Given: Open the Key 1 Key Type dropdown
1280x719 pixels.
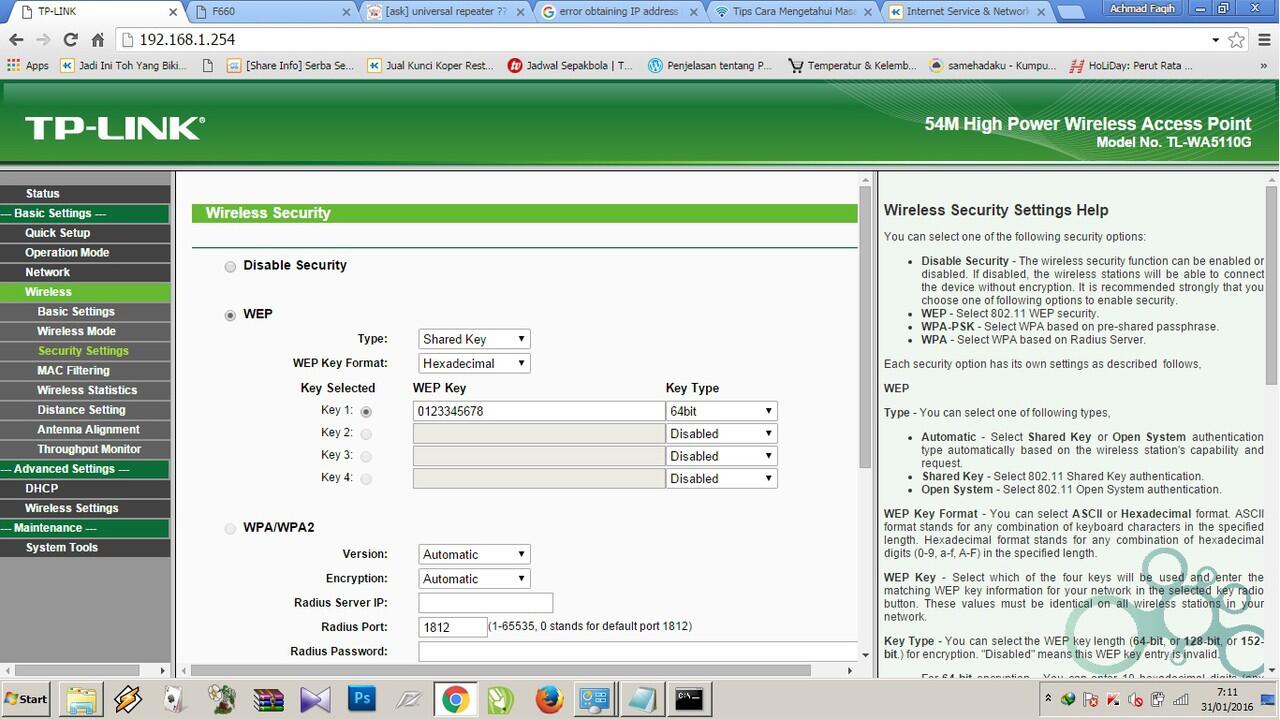Looking at the screenshot, I should (x=721, y=411).
